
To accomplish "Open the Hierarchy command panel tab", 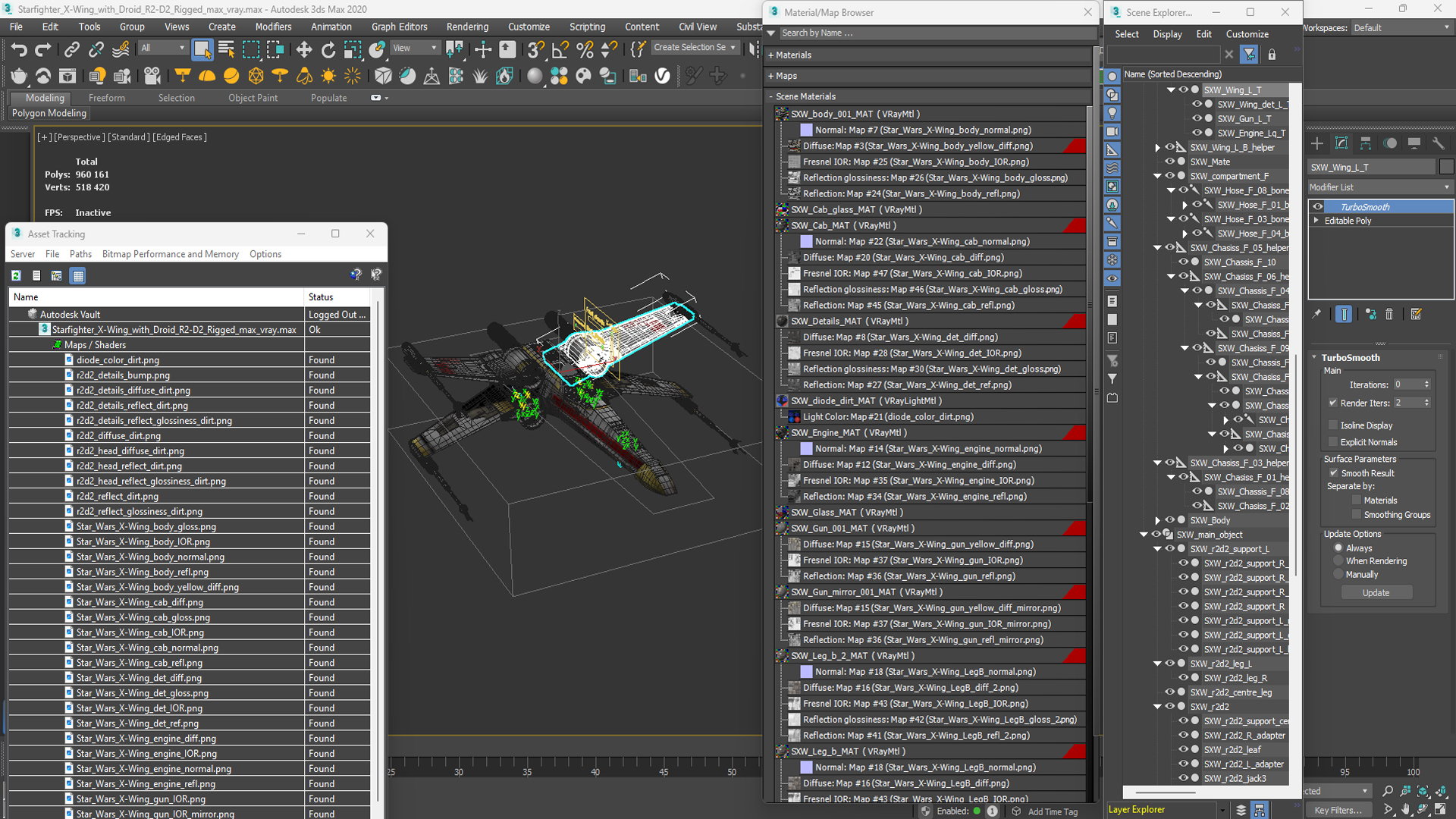I will (1366, 143).
